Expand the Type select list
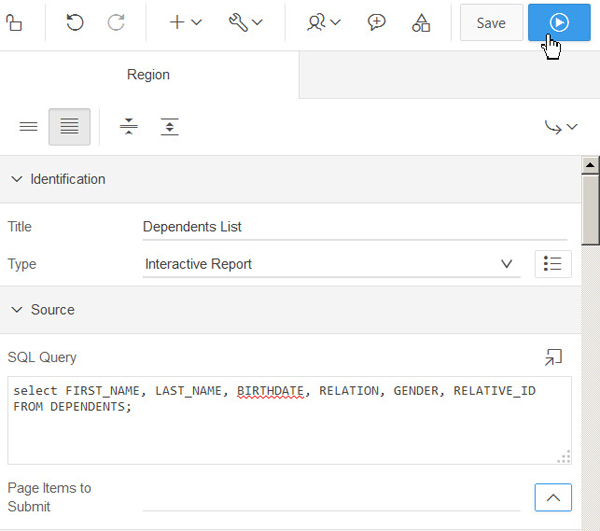The height and width of the screenshot is (531, 600). coord(330,264)
